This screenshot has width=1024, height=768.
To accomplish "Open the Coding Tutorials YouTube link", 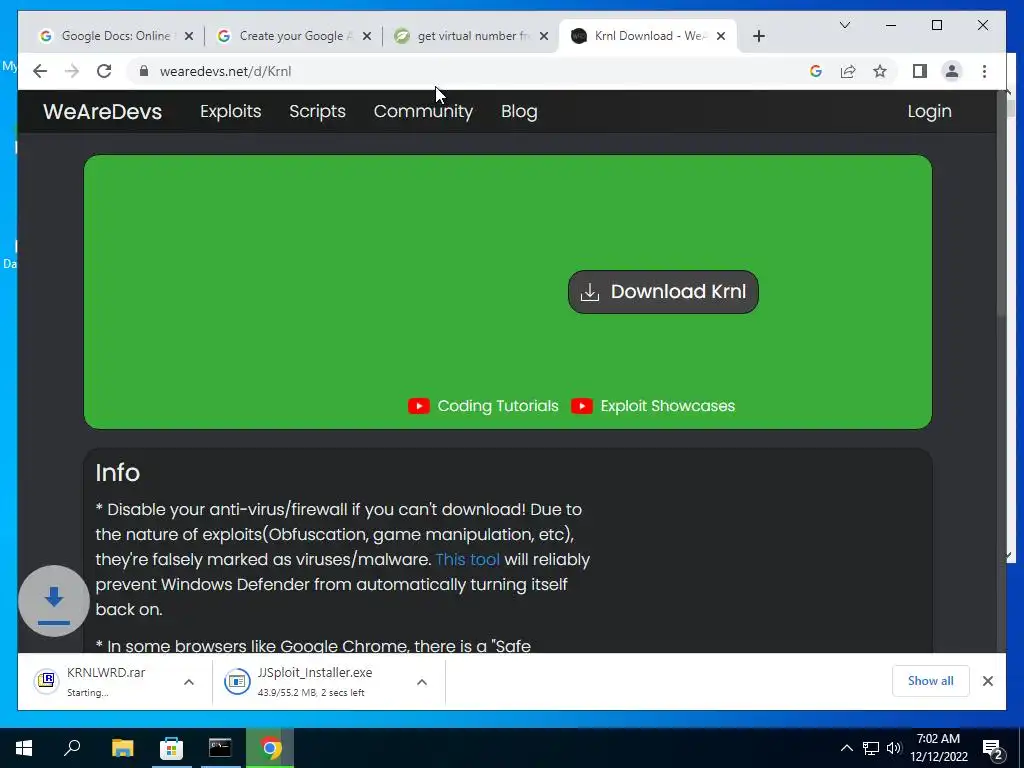I will 483,406.
